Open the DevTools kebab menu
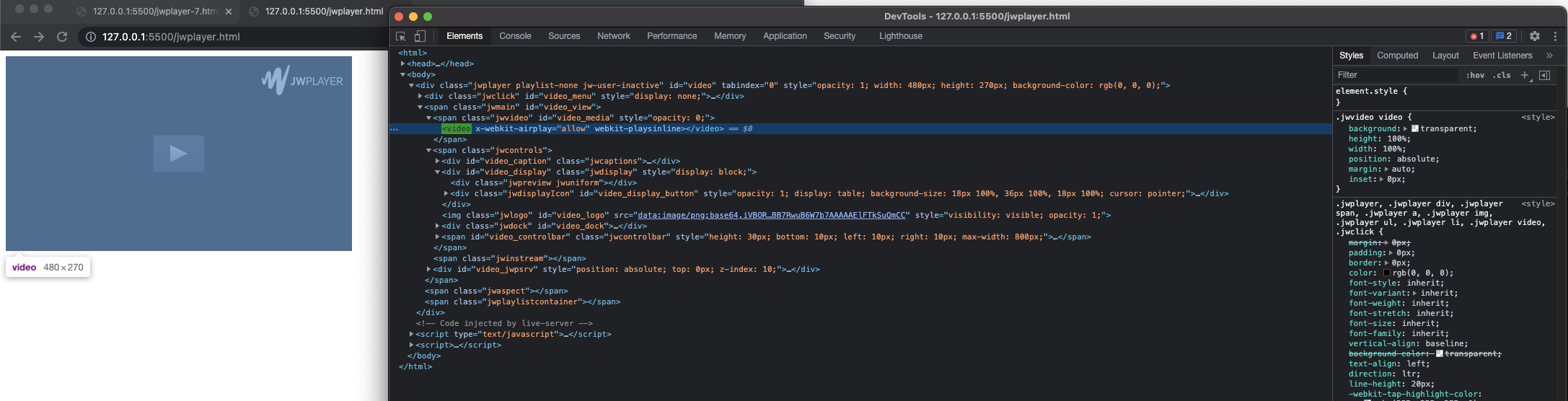Screen dimensions: 1568x401 click(x=1555, y=36)
